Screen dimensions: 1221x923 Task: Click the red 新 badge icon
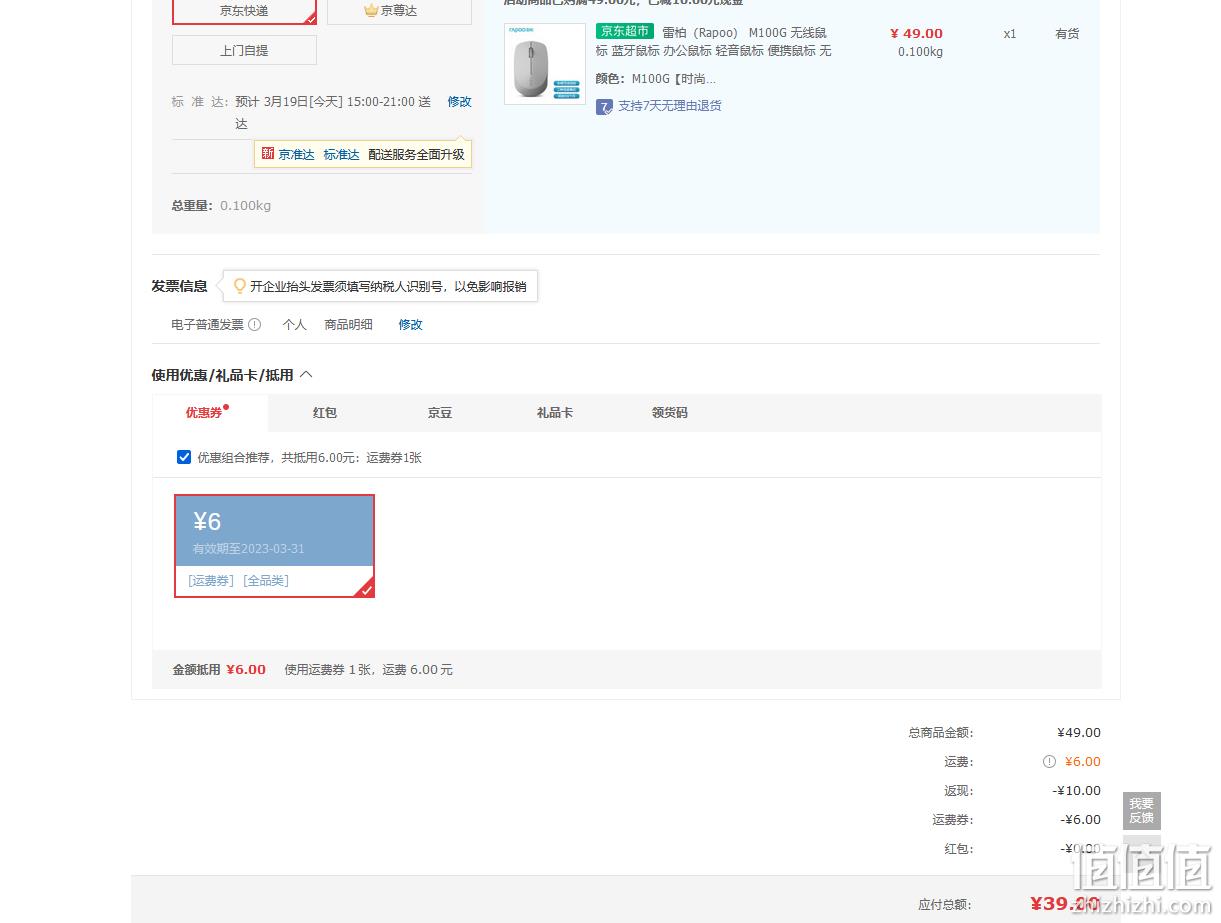(268, 154)
